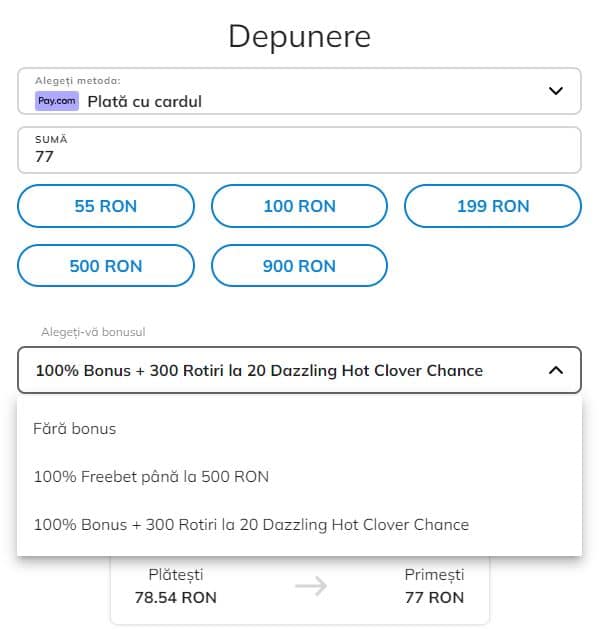
Task: Click the Pay.com logo icon
Action: [57, 101]
